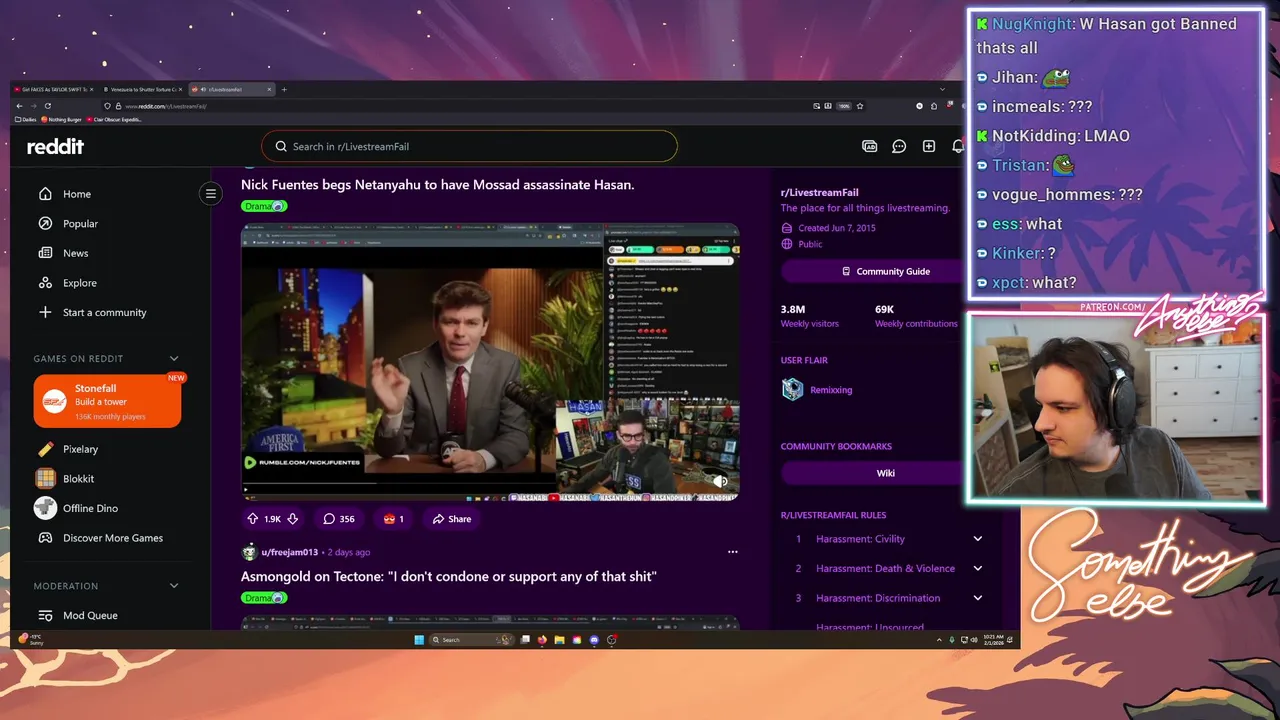Downvote the Nick Fuentes post
Viewport: 1280px width, 720px height.
click(292, 519)
